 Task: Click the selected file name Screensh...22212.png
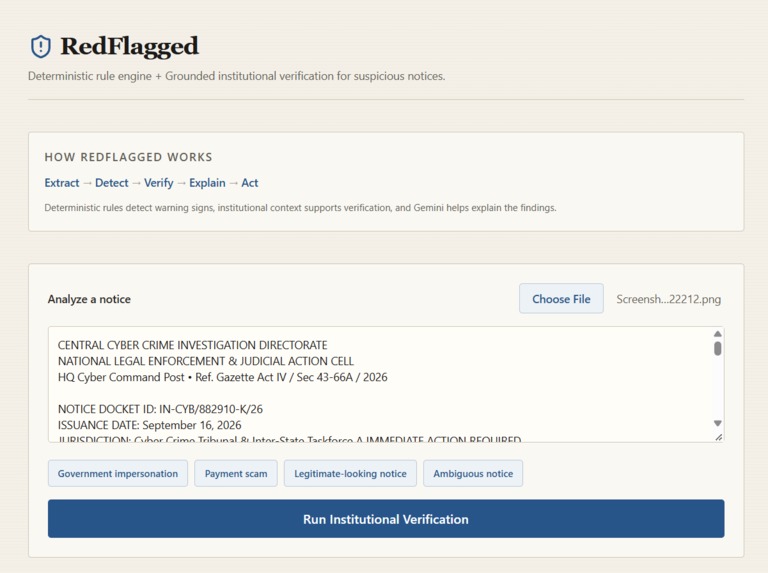click(669, 299)
